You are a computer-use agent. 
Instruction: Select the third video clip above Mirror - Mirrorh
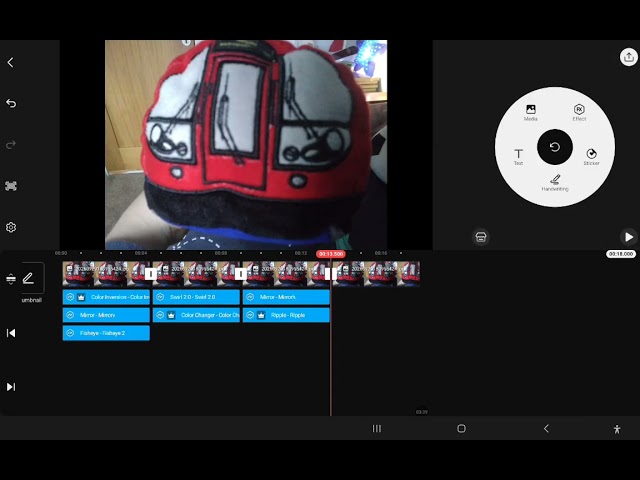tap(286, 273)
